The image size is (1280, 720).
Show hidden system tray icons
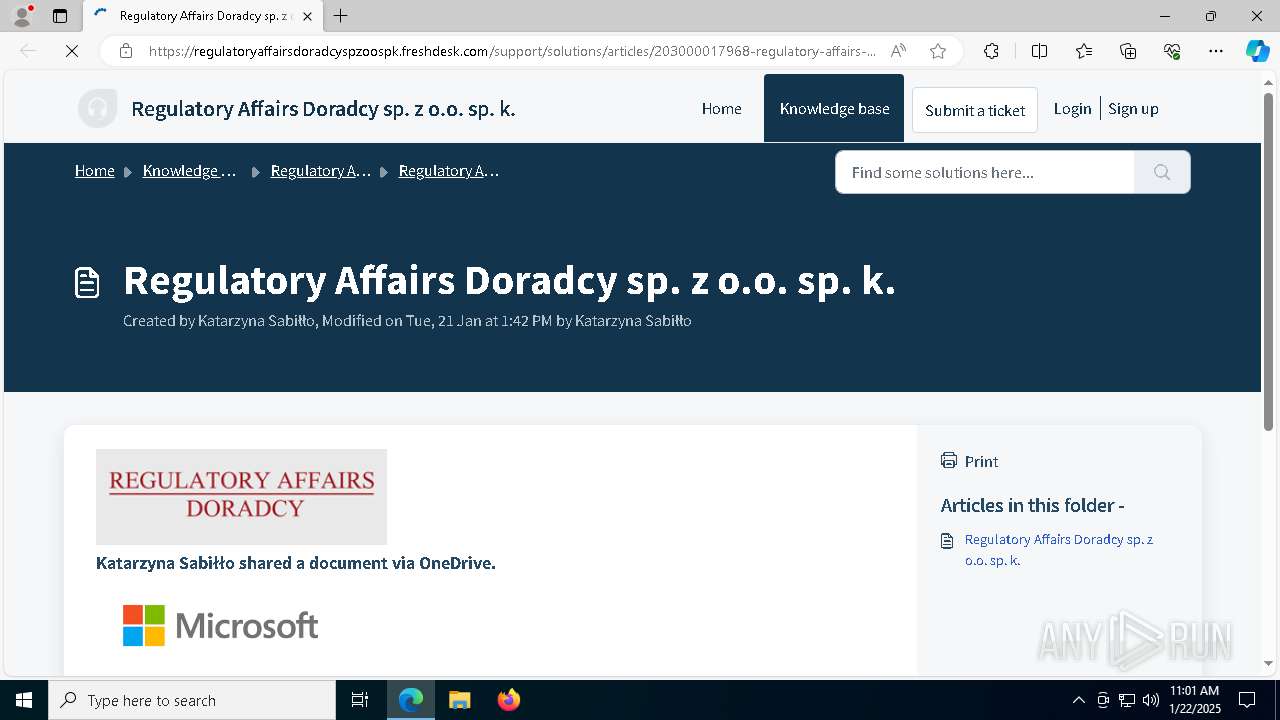tap(1078, 700)
